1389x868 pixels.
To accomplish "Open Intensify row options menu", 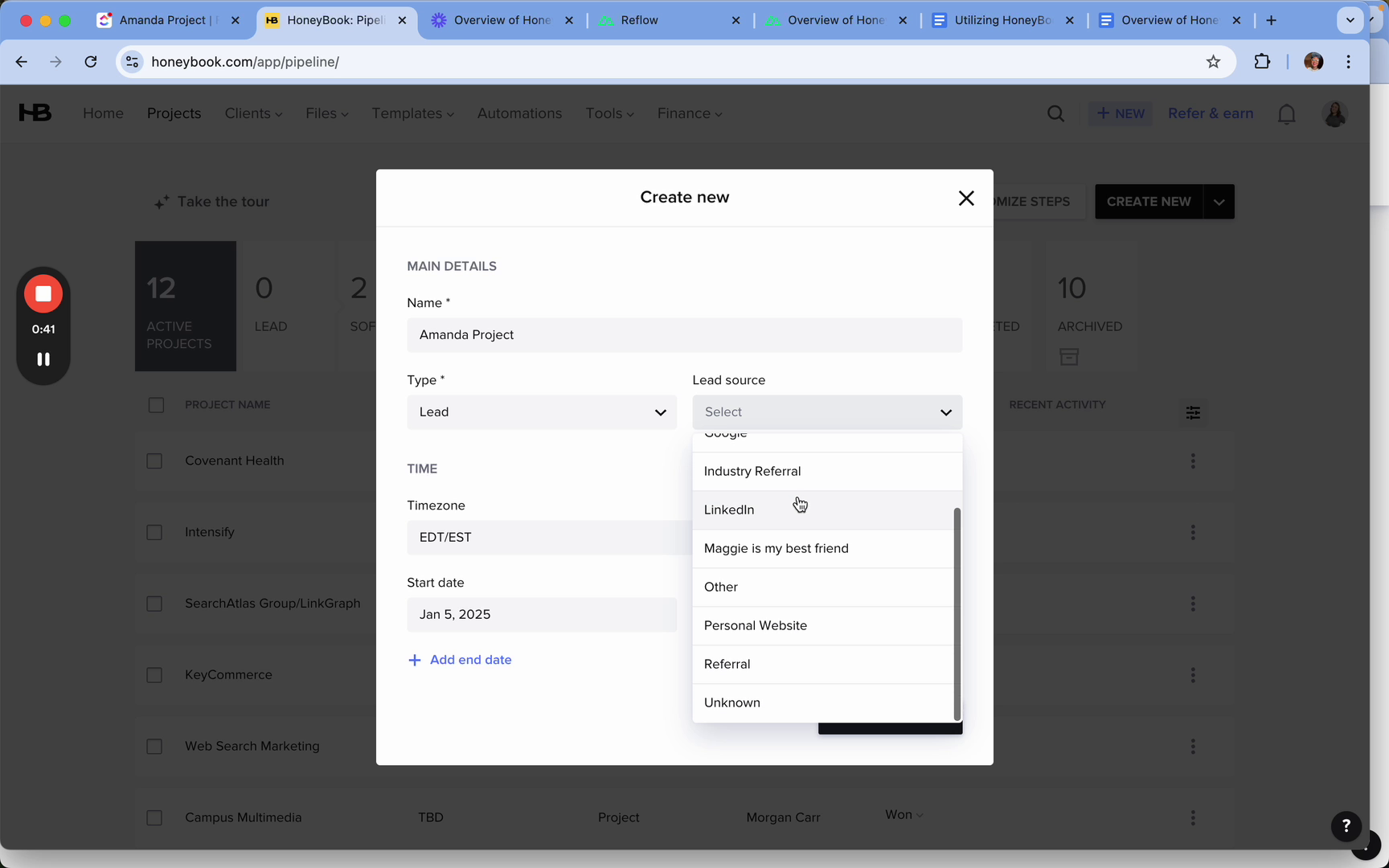I will point(1193,532).
